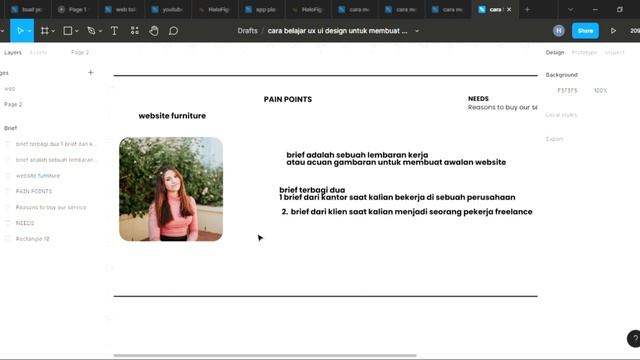Click 'brief terbagi dua' text on canvas

tap(312, 190)
